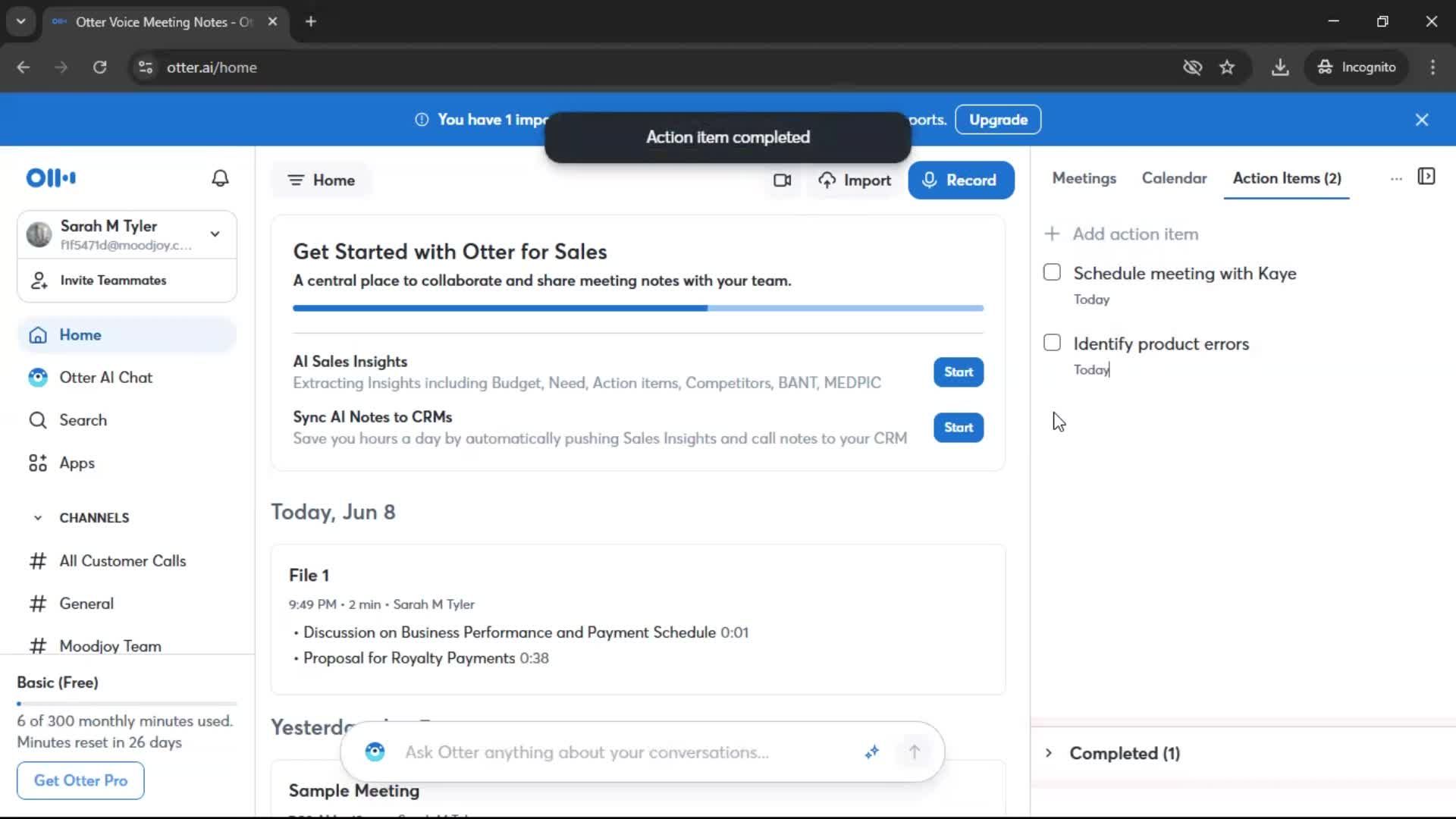This screenshot has height=819, width=1456.
Task: Click the Schedule meeting with Kaye text
Action: [1185, 273]
